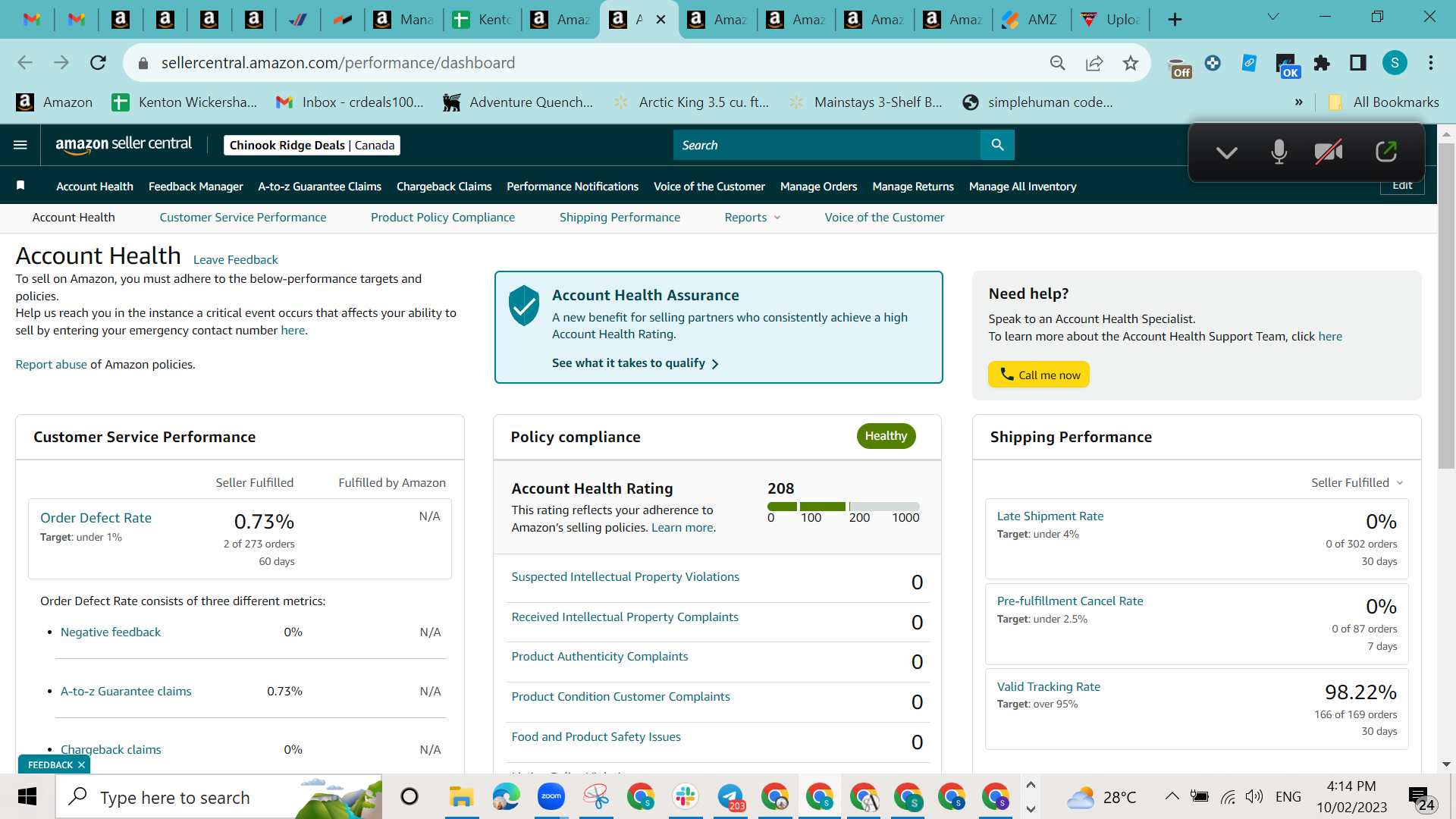The image size is (1456, 819).
Task: Open the All Bookmarks folder
Action: tap(1384, 102)
